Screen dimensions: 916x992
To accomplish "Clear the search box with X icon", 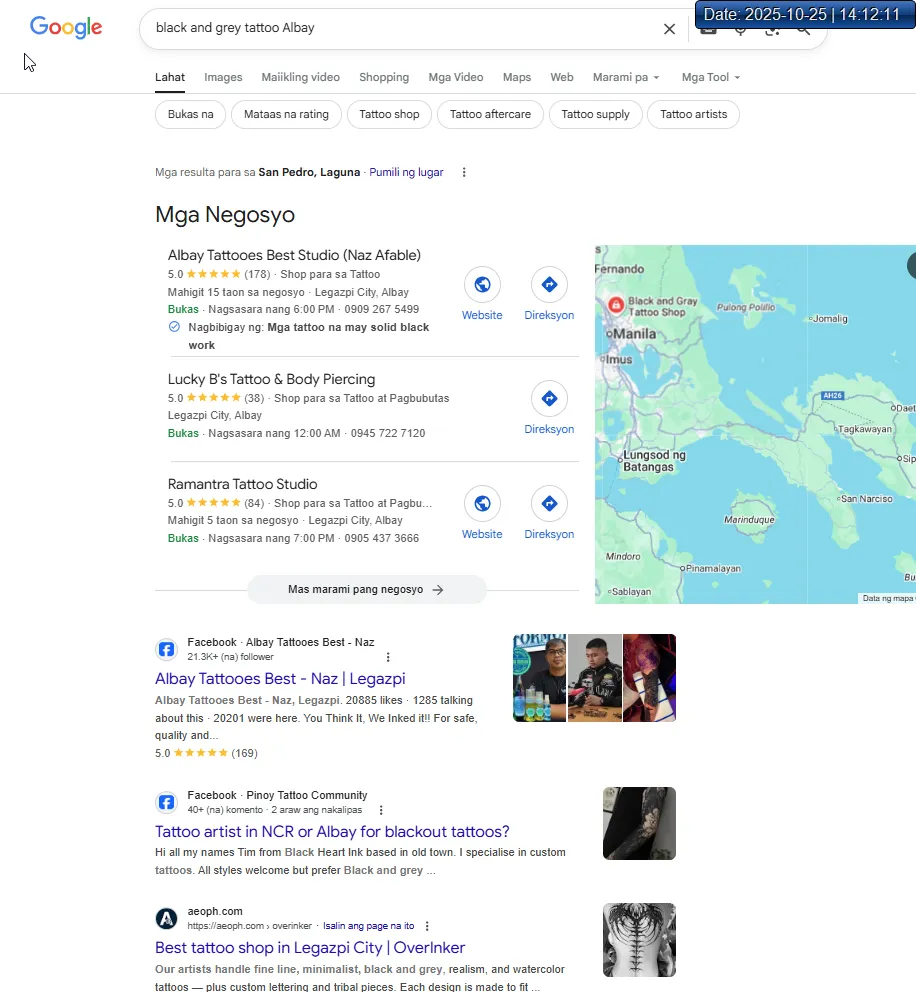I will tap(669, 29).
